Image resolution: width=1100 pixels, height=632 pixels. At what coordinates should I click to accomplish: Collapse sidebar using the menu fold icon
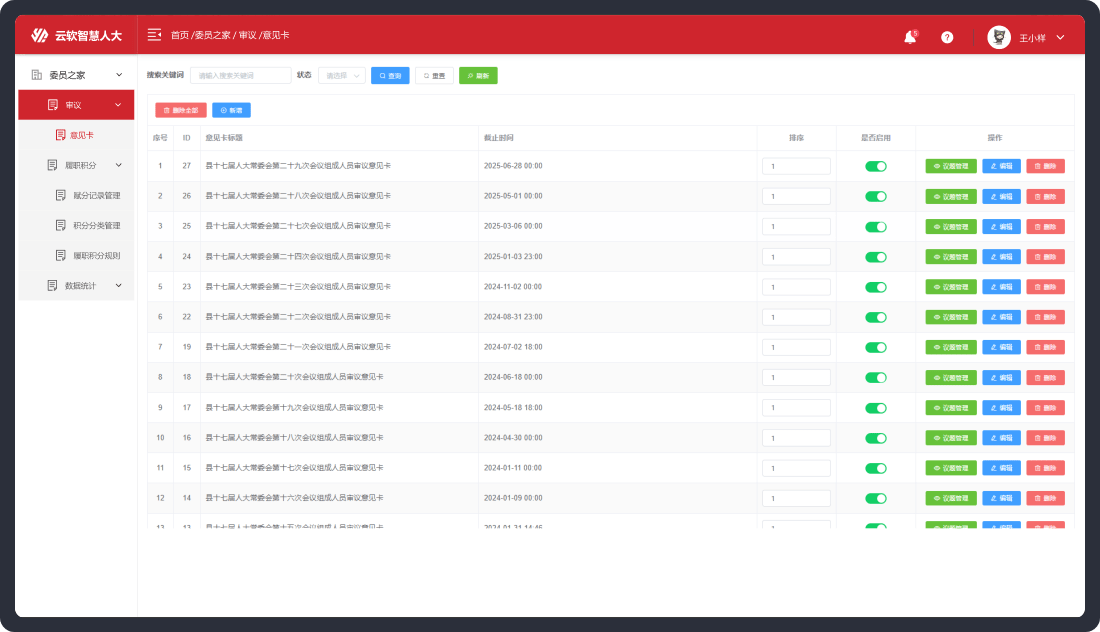coord(154,35)
